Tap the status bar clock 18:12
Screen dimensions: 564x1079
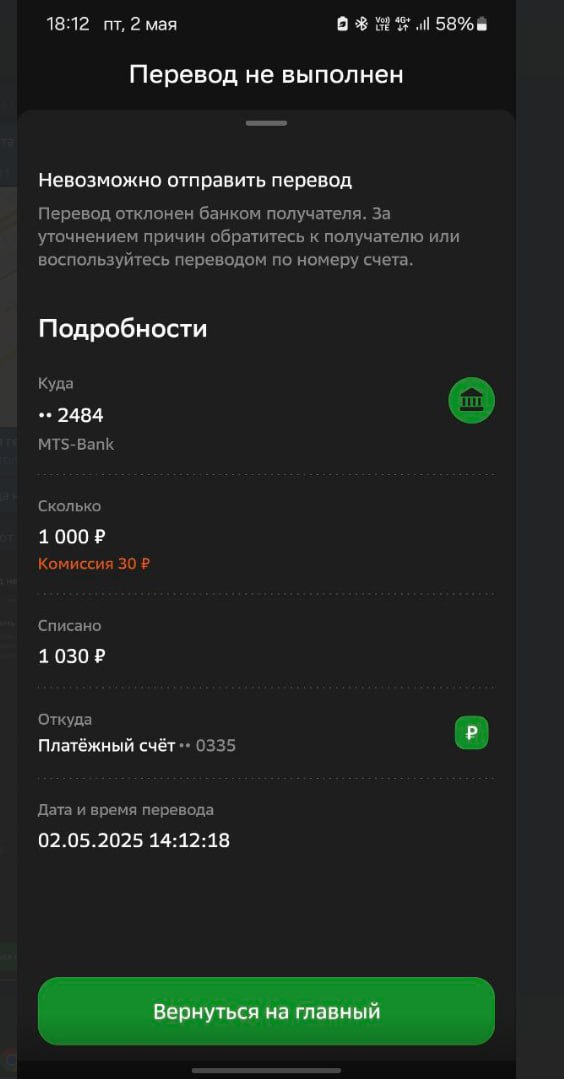68,24
